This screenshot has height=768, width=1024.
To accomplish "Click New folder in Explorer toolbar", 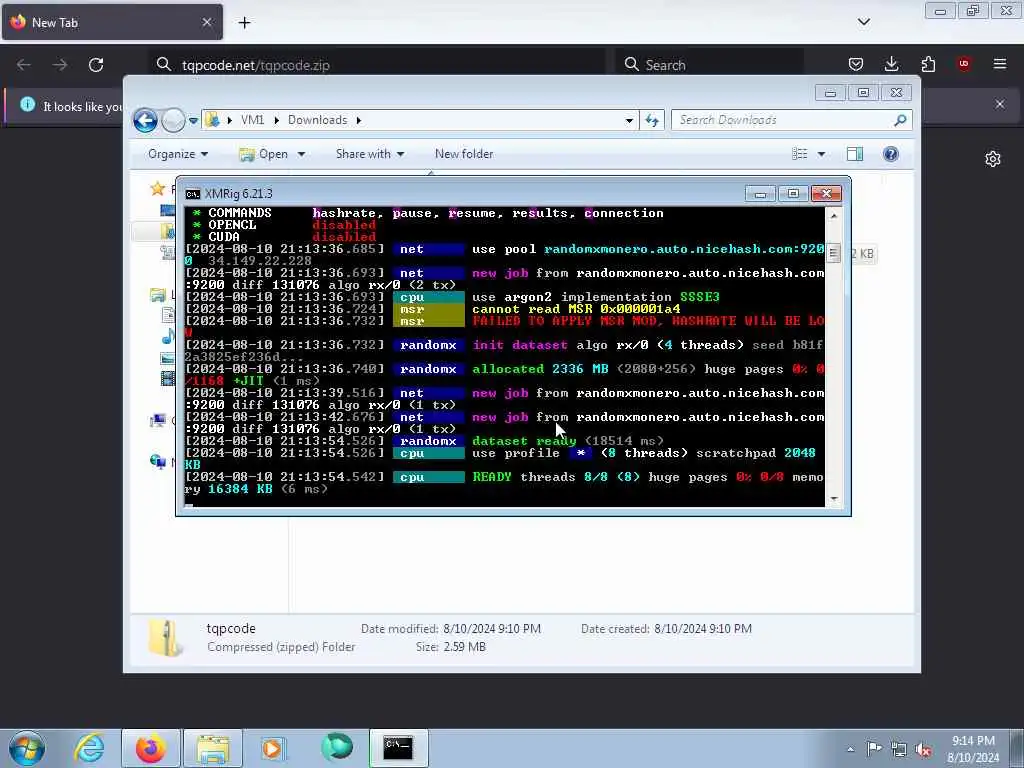I will (464, 154).
